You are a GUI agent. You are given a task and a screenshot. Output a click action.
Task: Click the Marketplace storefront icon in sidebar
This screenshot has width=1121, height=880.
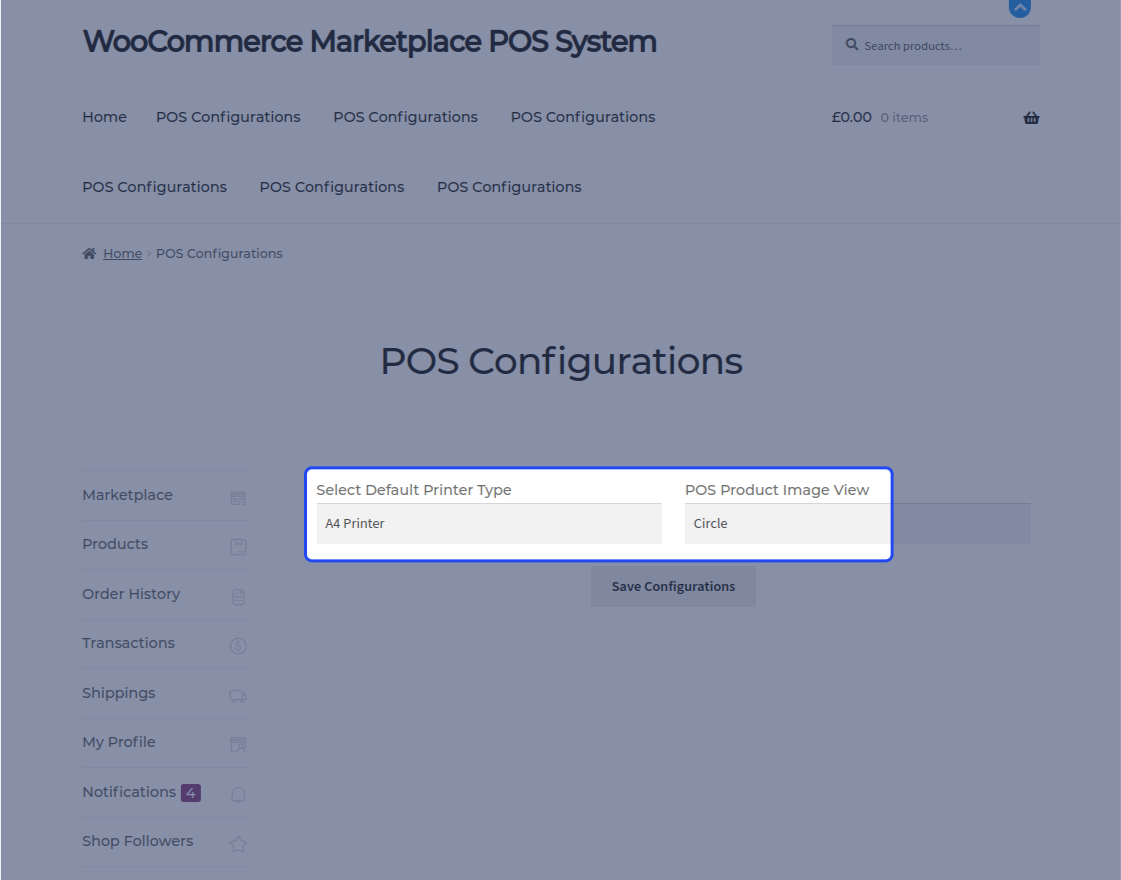238,498
